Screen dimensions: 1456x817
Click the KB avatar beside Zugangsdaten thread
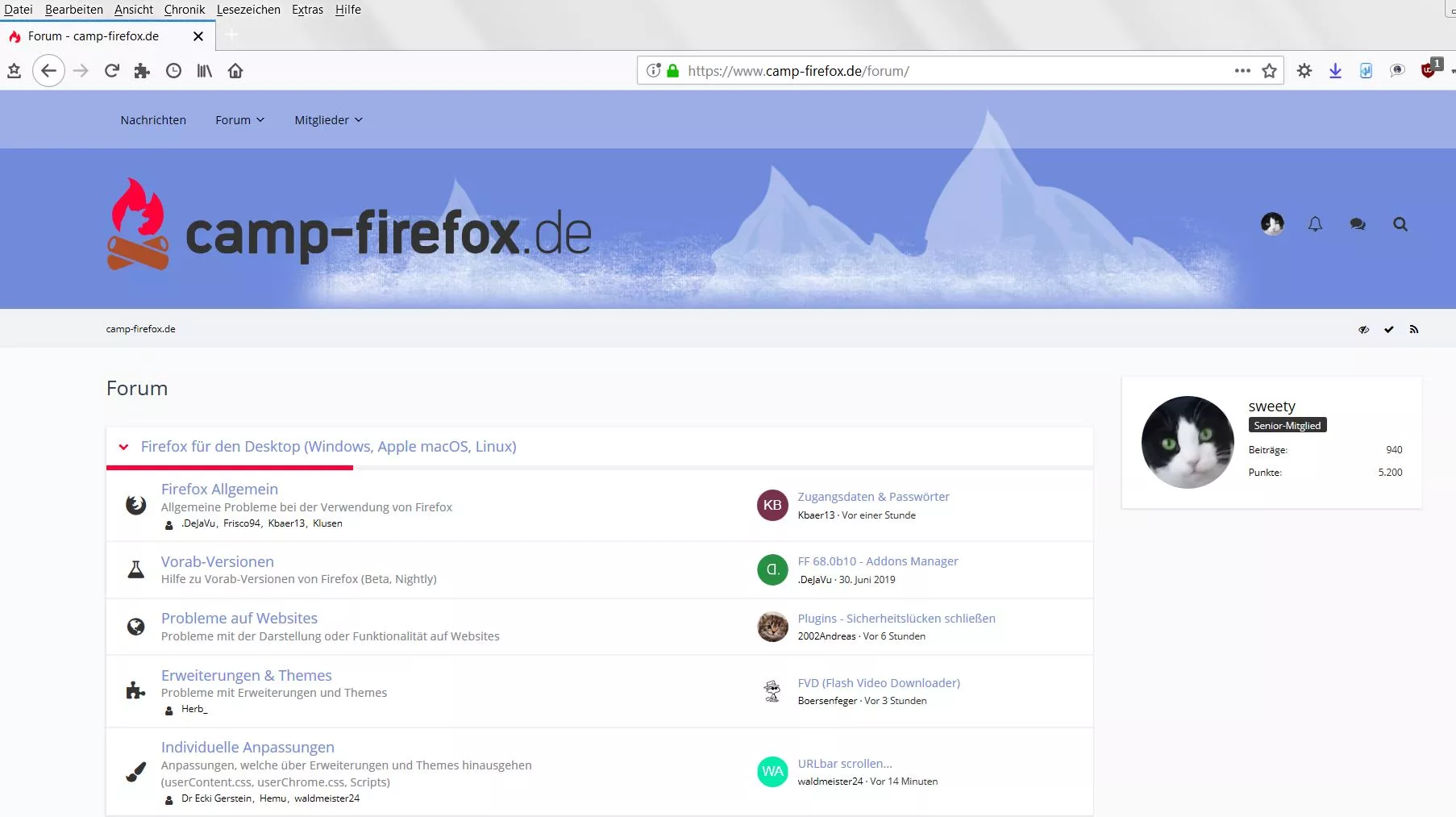tap(772, 505)
